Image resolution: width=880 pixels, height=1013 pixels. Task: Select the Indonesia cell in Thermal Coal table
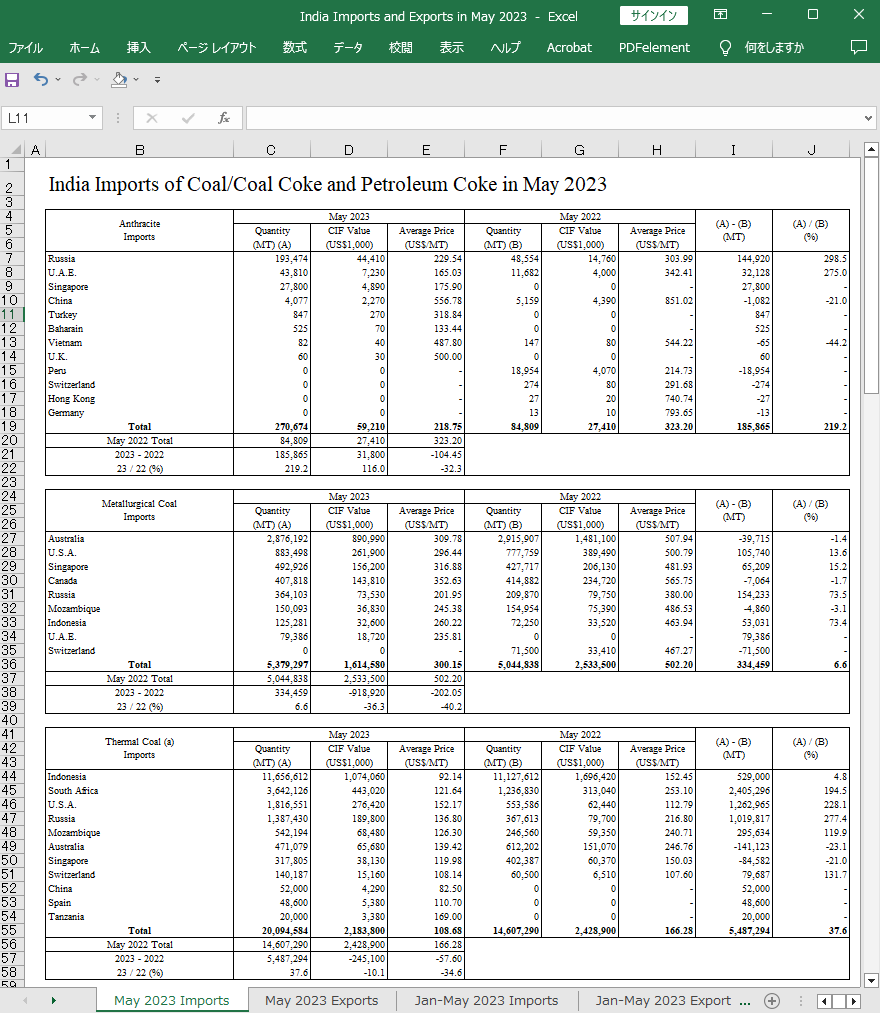pyautogui.click(x=140, y=777)
